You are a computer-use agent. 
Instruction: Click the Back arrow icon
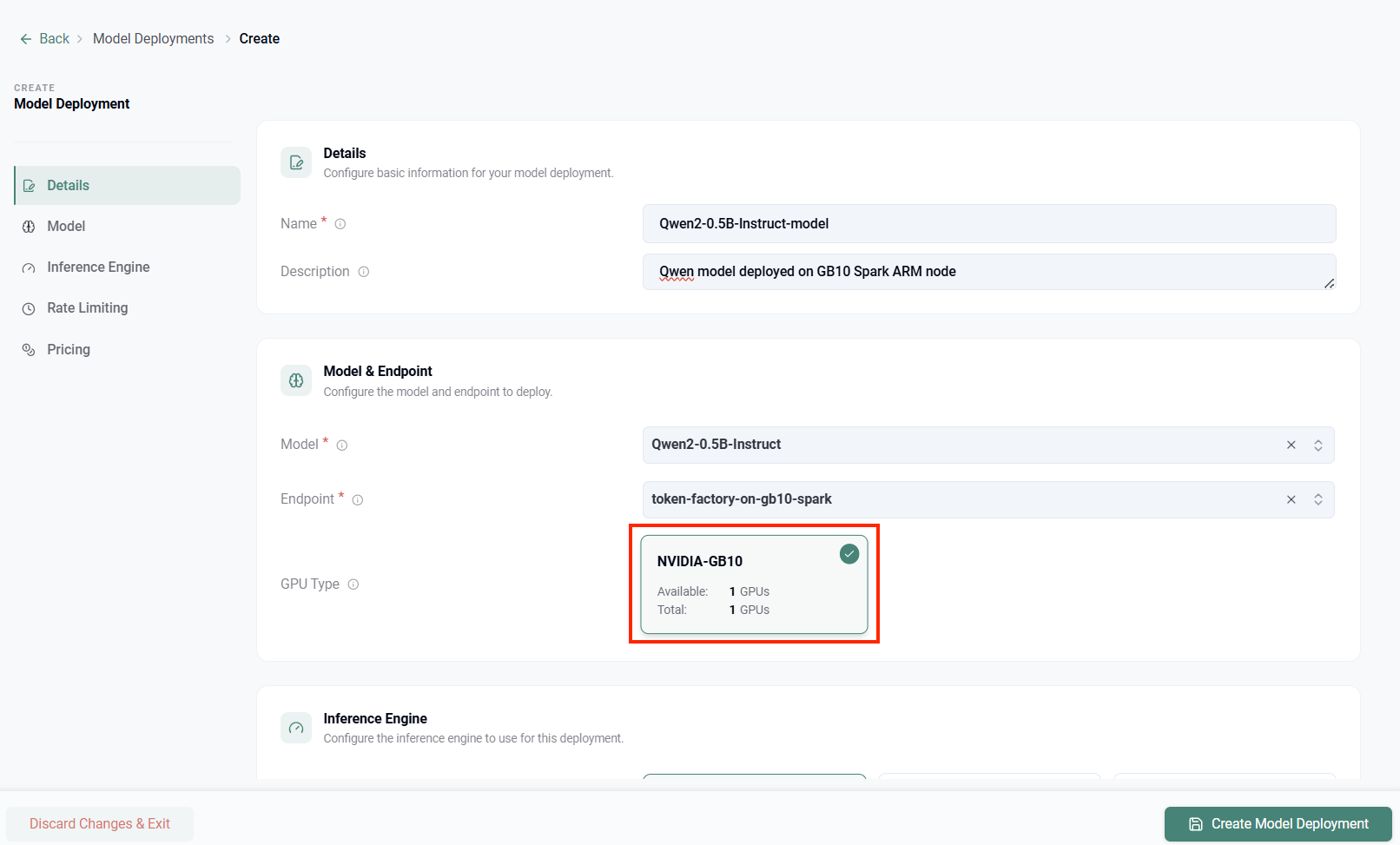point(26,39)
